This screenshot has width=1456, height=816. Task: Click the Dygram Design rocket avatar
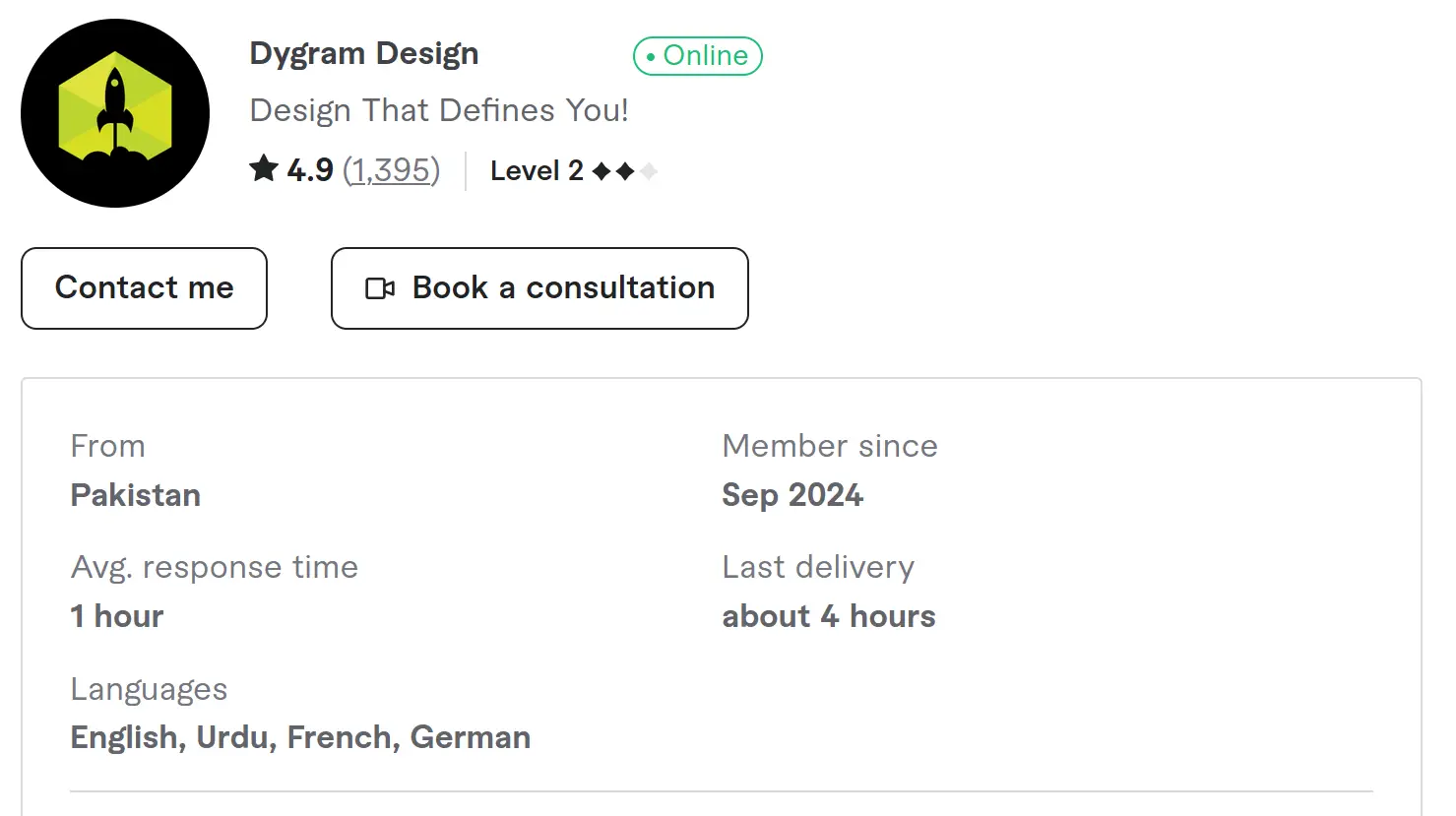coord(115,113)
